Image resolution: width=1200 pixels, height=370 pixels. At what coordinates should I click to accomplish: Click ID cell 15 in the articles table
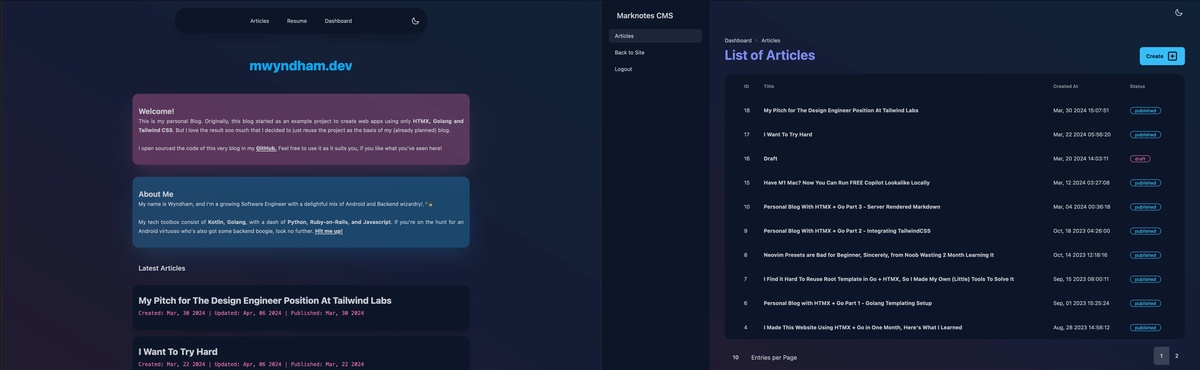pos(747,183)
